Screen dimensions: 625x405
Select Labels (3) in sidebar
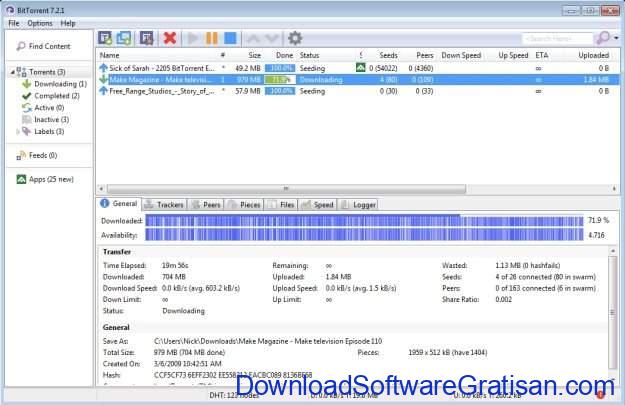pyautogui.click(x=43, y=132)
